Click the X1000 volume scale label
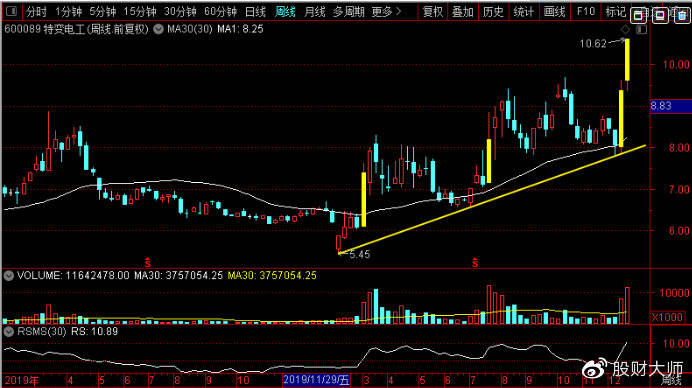 coord(667,317)
